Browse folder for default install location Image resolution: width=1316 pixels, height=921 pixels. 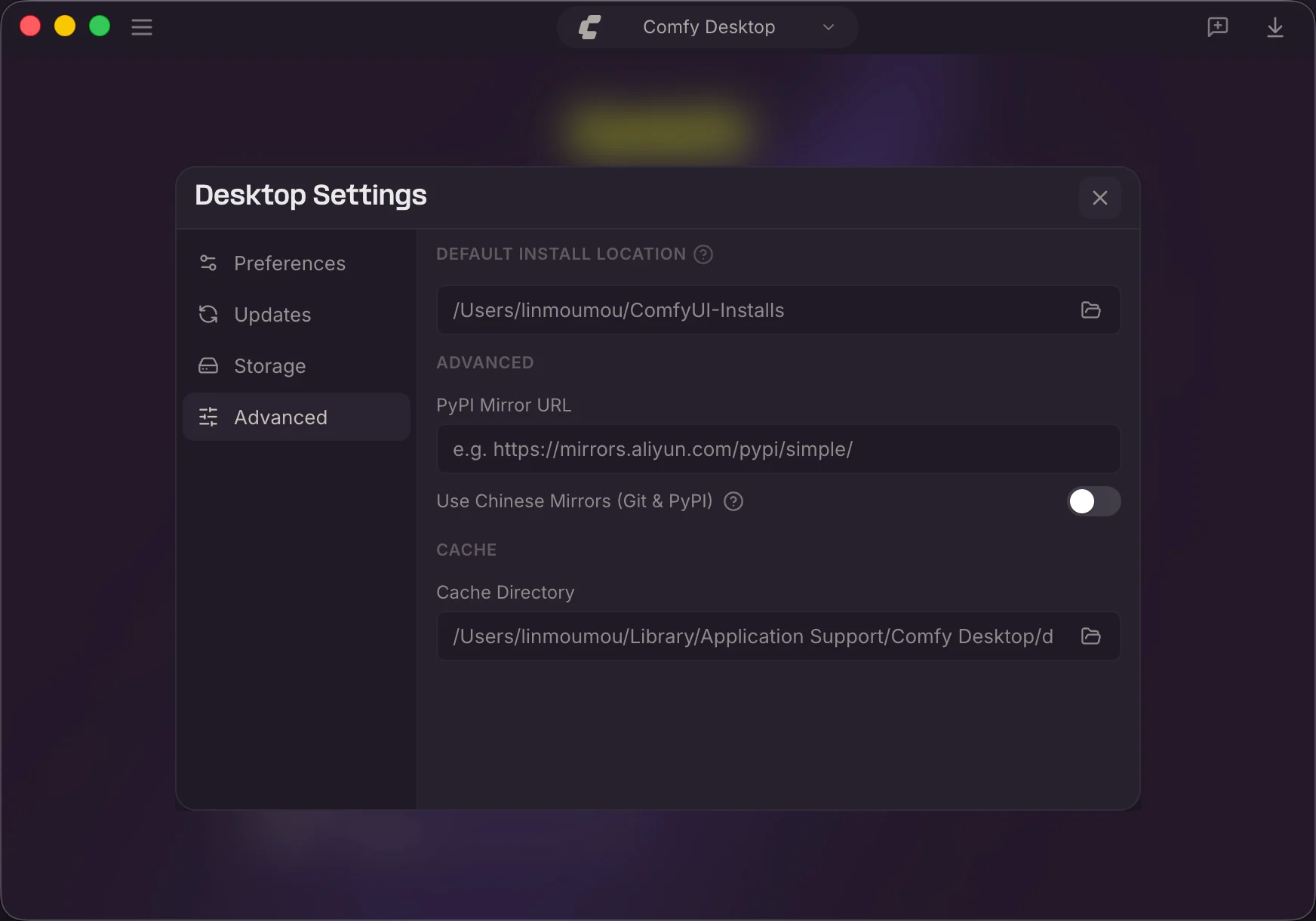[1091, 310]
